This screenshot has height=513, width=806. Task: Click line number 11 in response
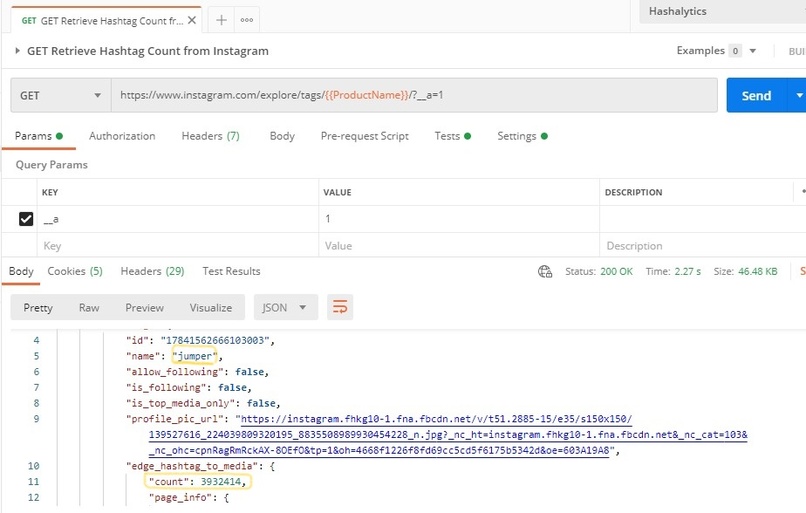33,482
